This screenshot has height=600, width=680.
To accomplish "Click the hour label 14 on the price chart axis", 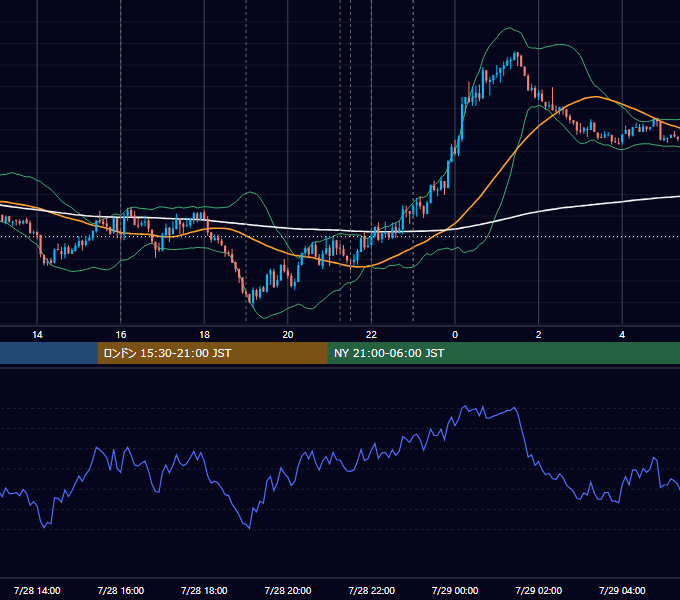I will (x=37, y=335).
